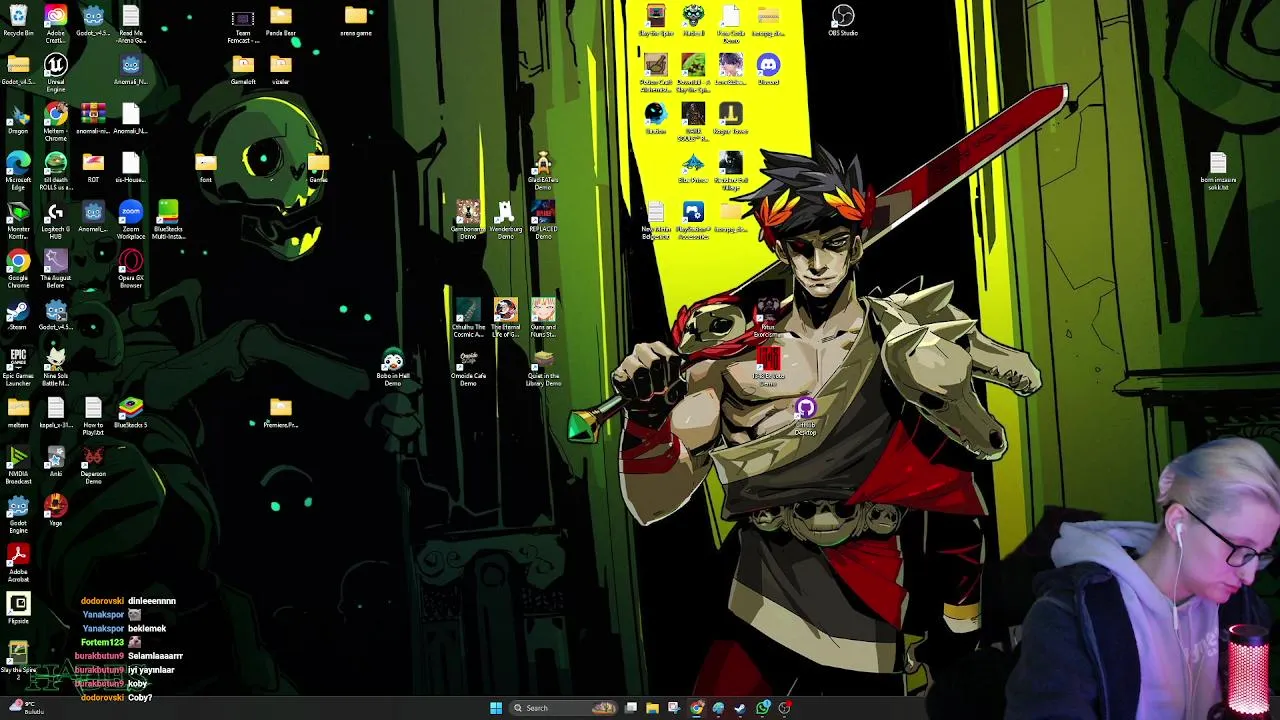The image size is (1280, 720).
Task: Launch Logitech G HUB shortcut
Action: (x=55, y=219)
